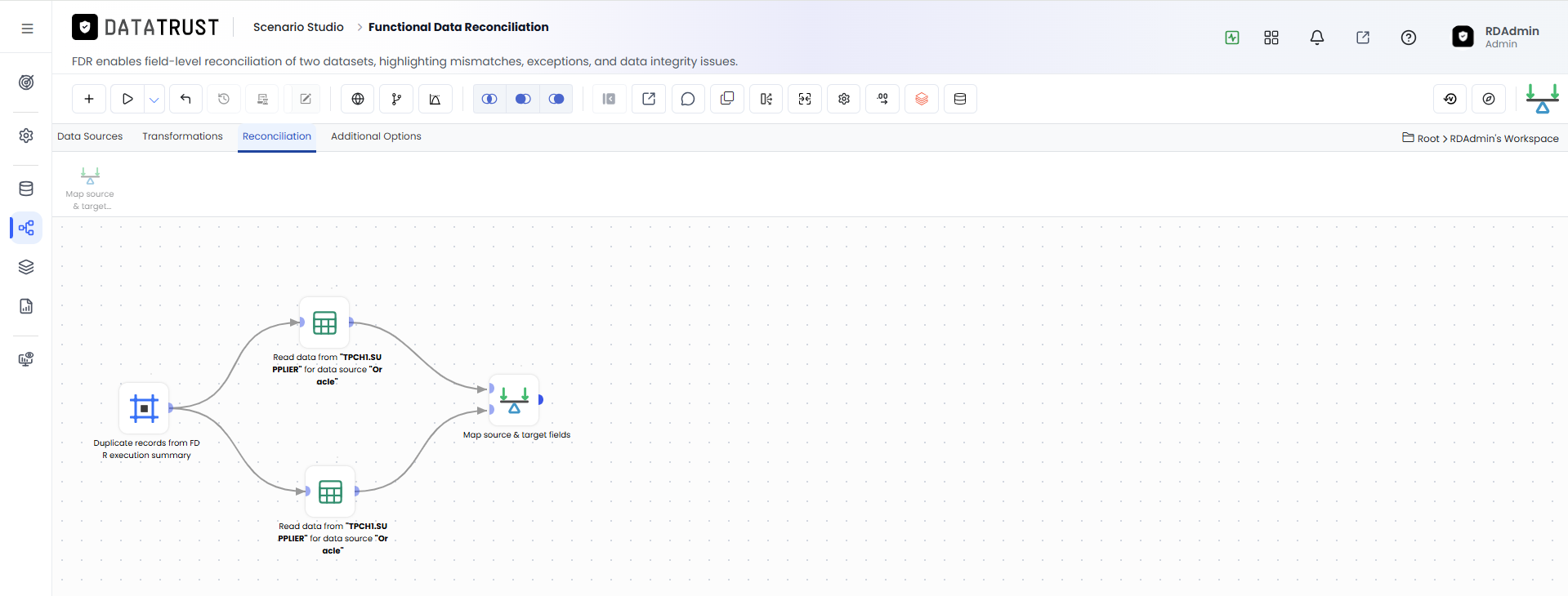1568x596 pixels.
Task: Click the Scenario Studio breadcrumb link
Action: click(298, 27)
